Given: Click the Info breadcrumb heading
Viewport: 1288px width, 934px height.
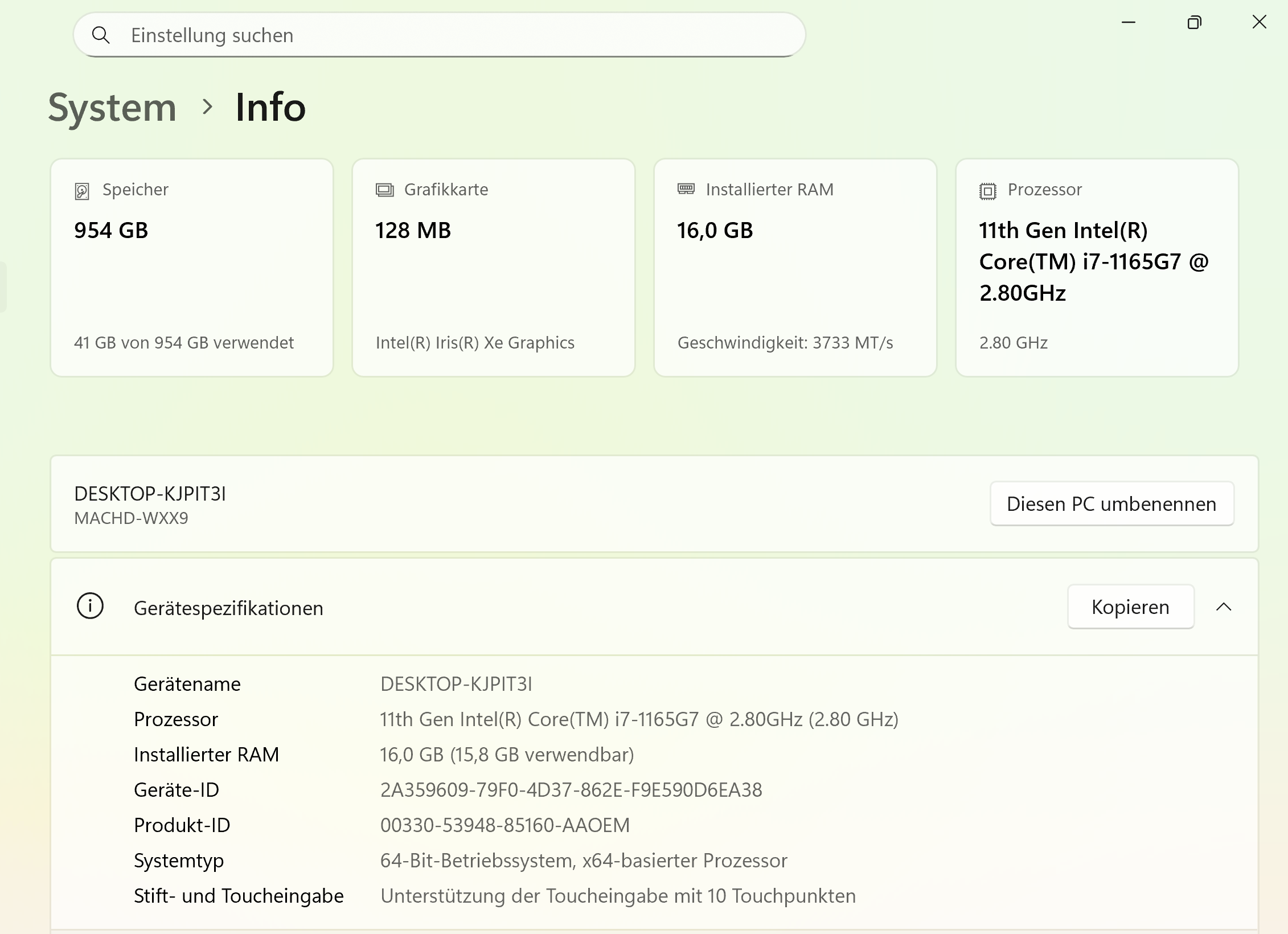Looking at the screenshot, I should point(270,107).
